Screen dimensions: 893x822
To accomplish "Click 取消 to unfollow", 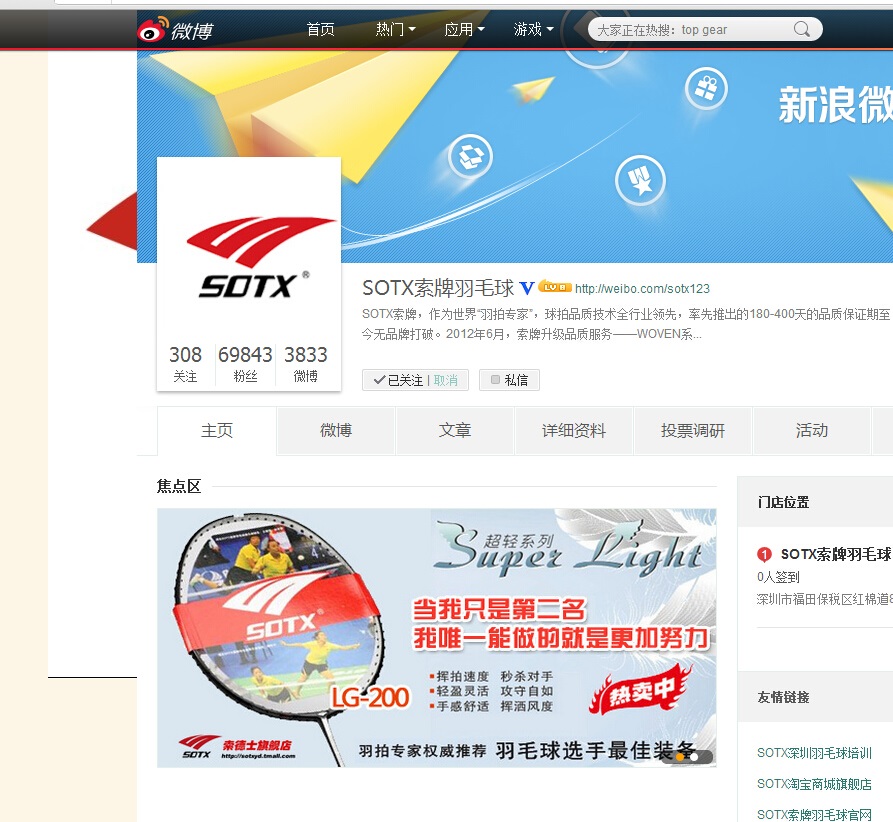I will [x=446, y=380].
